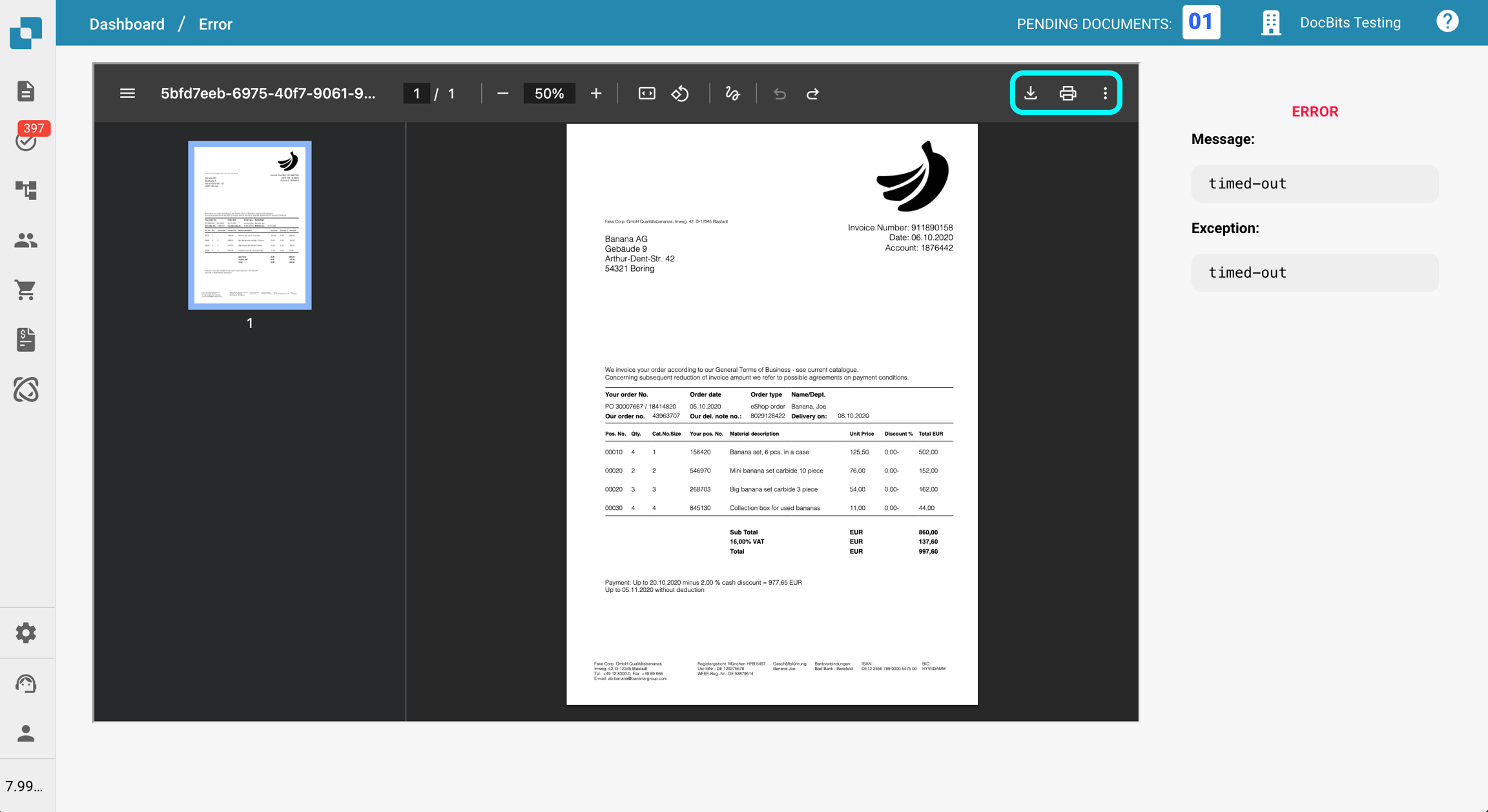
Task: Select the annotation draw tool
Action: tap(732, 94)
